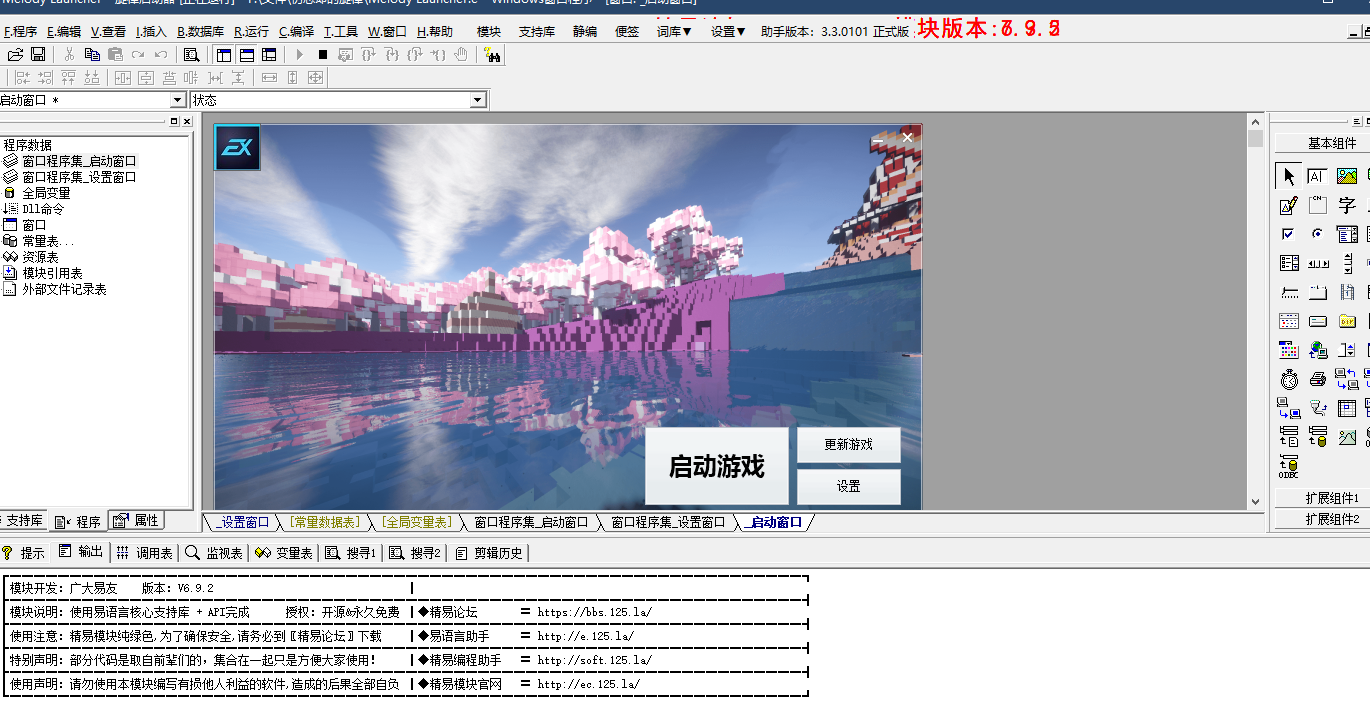Toggle the third window layout button
Screen dimensions: 1370x720
[x=269, y=54]
